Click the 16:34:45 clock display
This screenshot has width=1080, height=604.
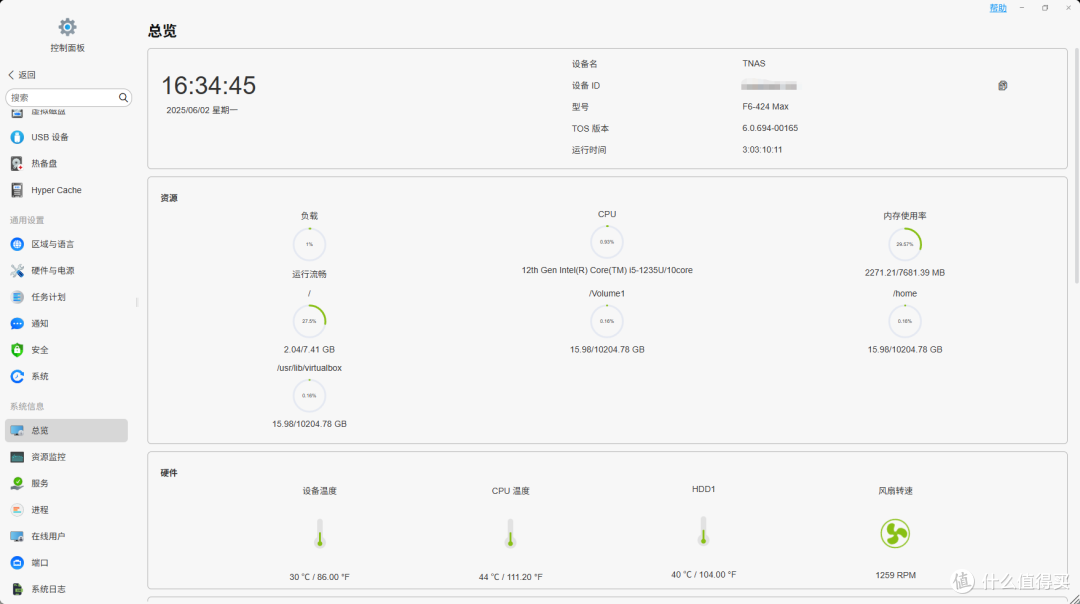209,85
